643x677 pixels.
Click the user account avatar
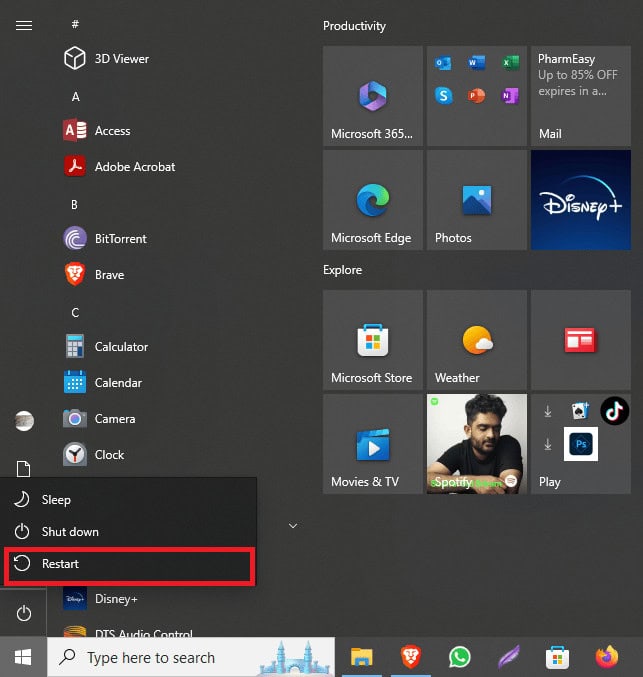[x=24, y=421]
